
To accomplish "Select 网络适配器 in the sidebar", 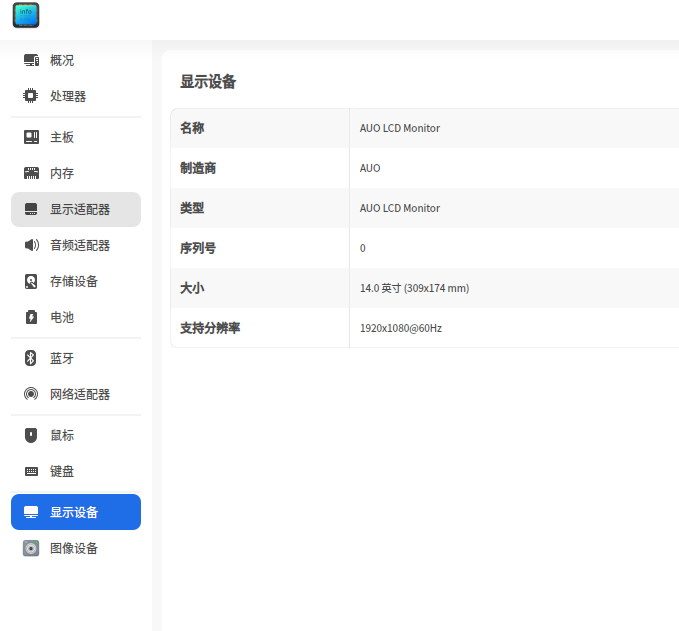I will point(76,394).
